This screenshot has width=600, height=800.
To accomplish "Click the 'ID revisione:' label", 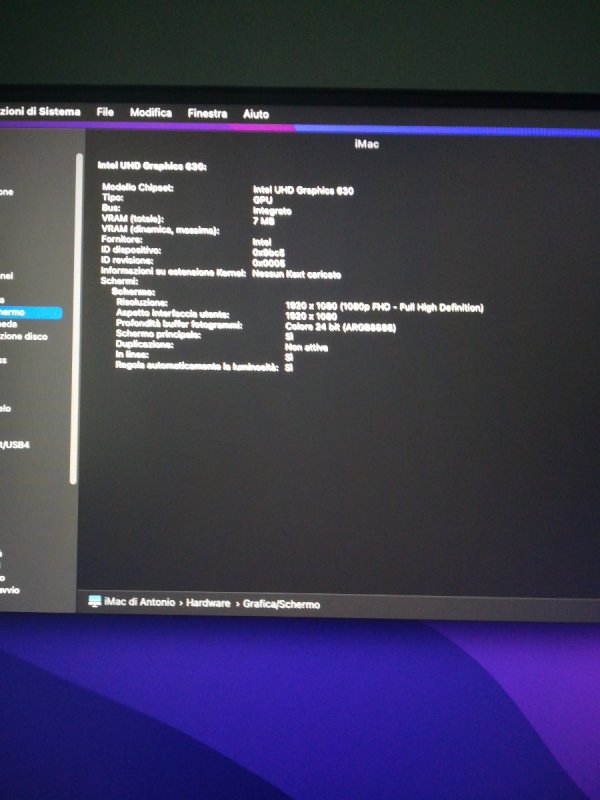I will coord(127,261).
